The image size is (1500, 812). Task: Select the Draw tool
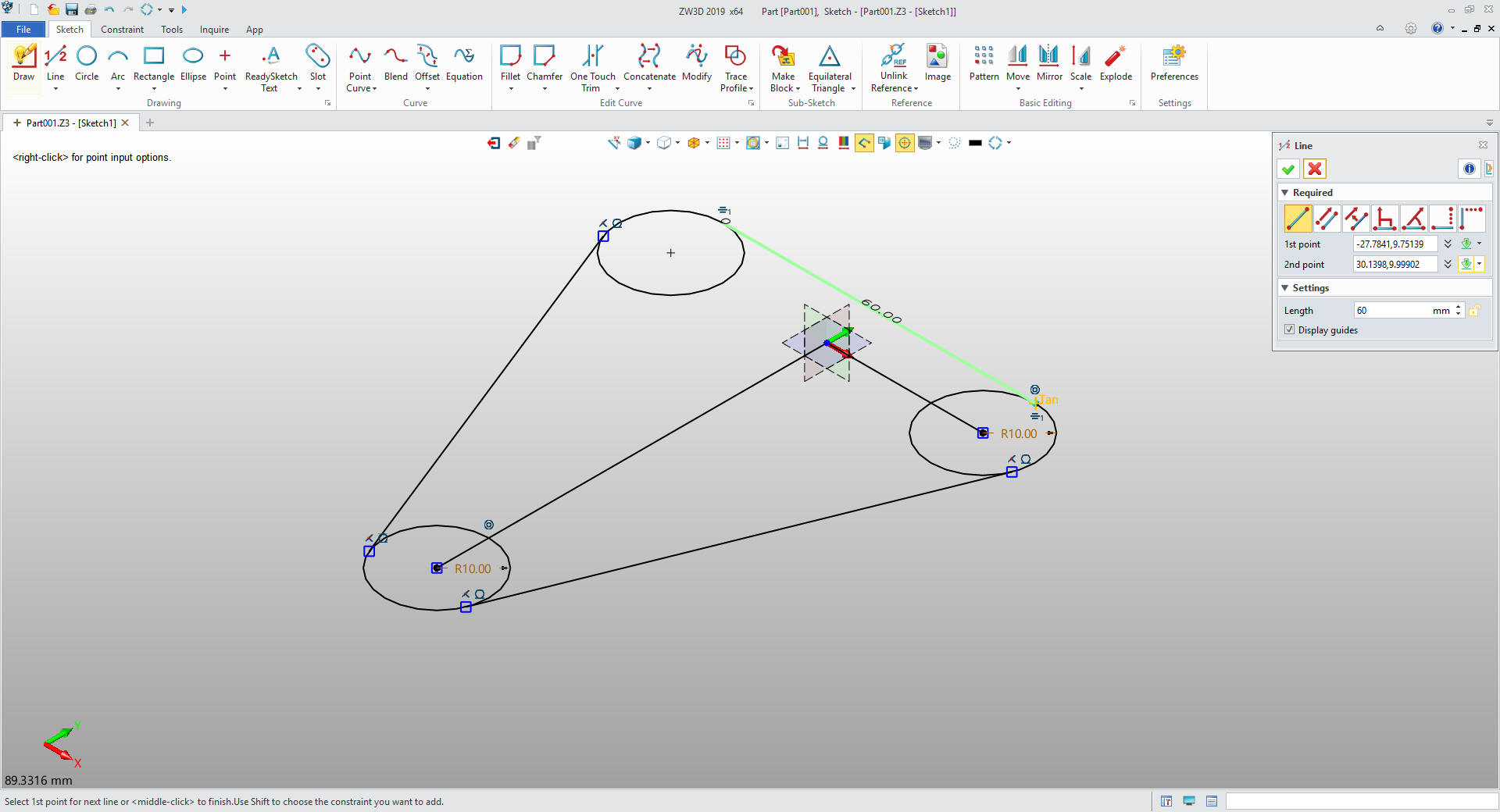(23, 64)
